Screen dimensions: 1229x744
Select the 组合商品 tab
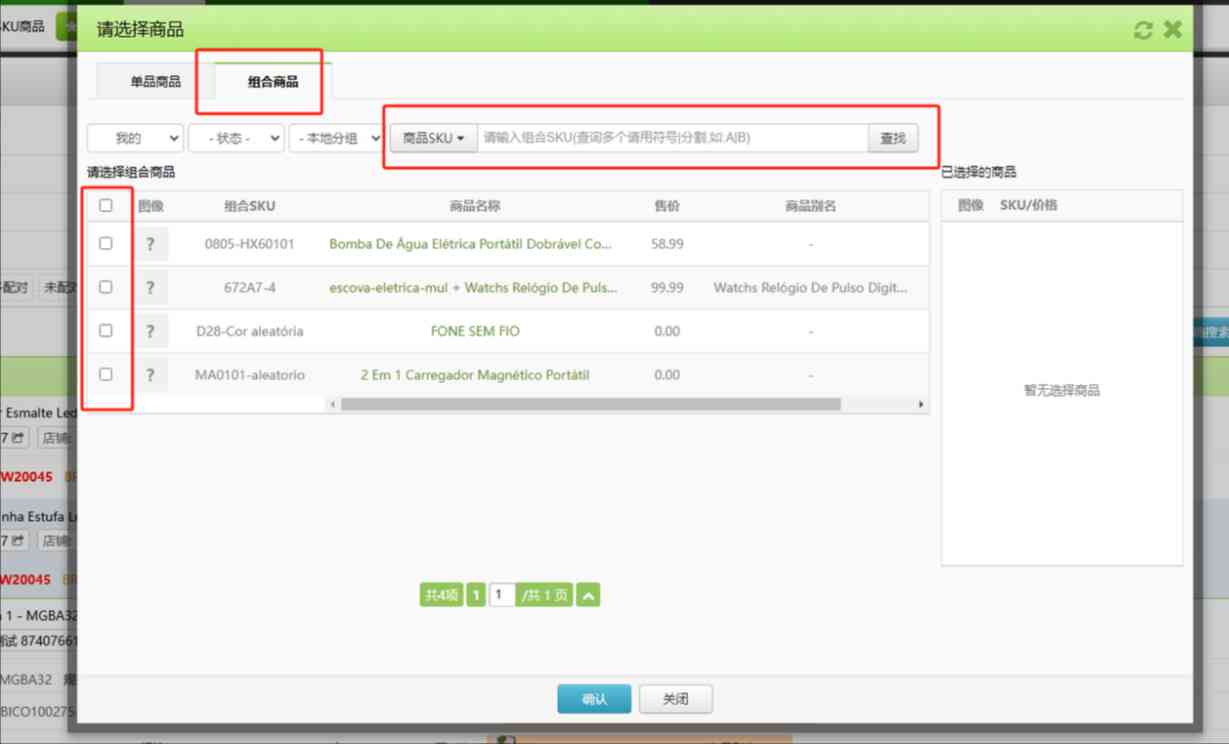point(273,82)
